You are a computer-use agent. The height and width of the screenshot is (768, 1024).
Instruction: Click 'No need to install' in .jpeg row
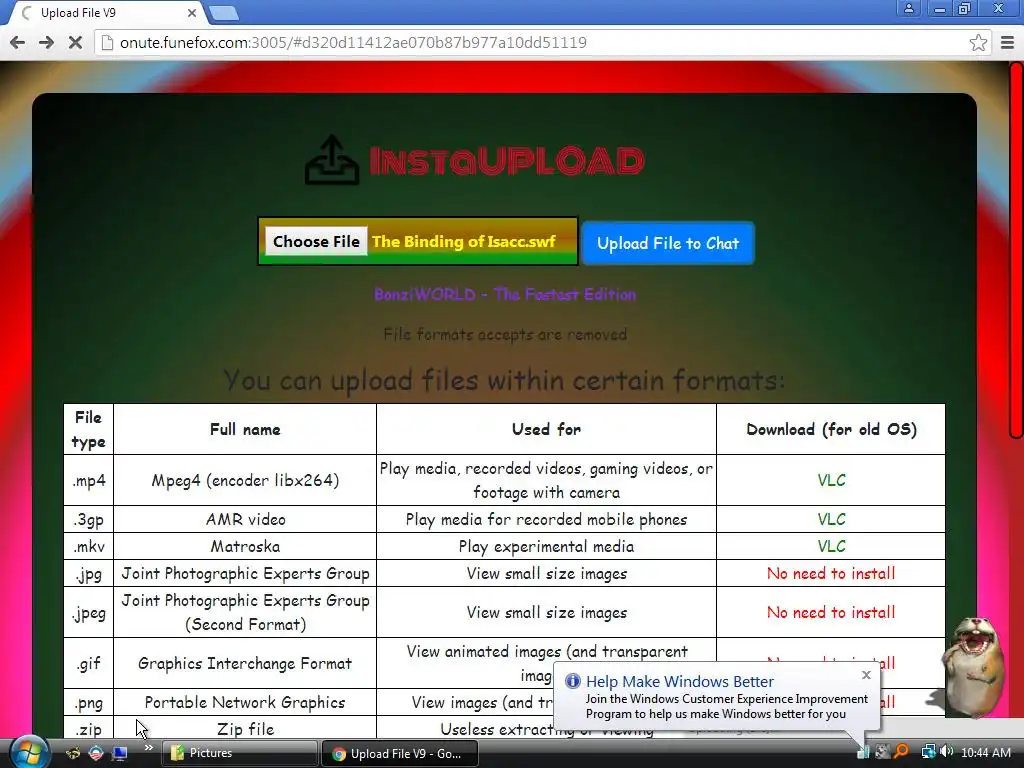[x=831, y=613]
